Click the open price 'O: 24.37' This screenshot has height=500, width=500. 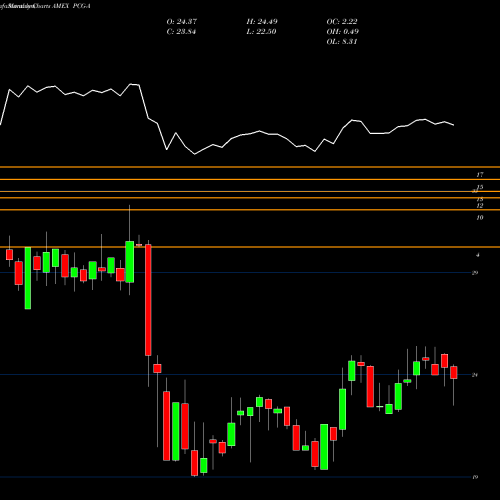pos(182,22)
